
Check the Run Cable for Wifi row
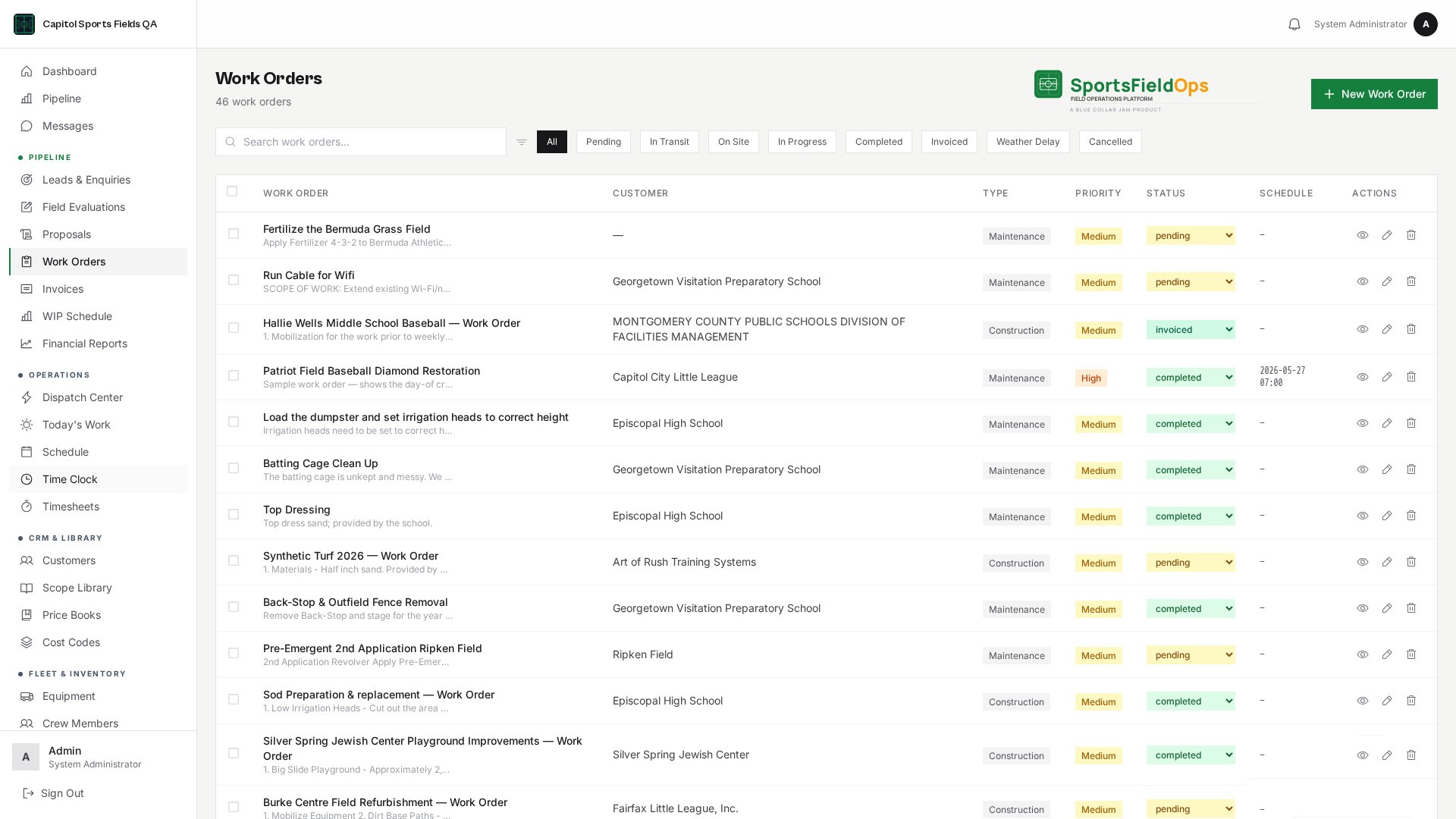pos(234,281)
